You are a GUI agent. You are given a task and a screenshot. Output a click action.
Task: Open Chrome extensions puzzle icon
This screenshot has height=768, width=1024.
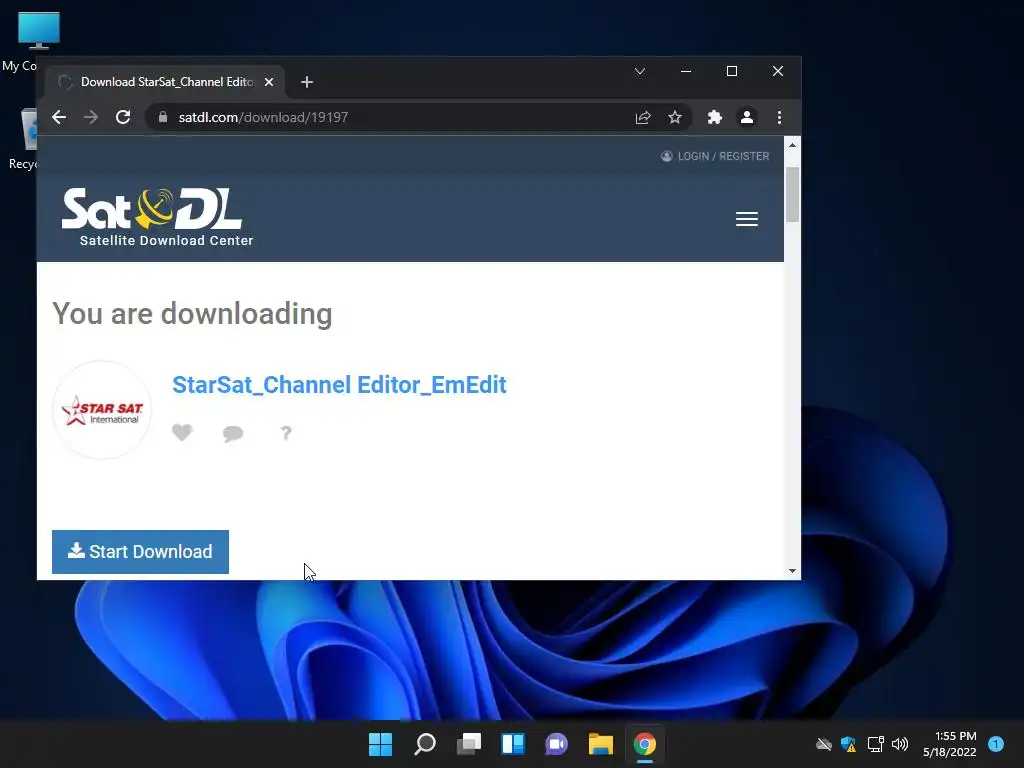(714, 117)
